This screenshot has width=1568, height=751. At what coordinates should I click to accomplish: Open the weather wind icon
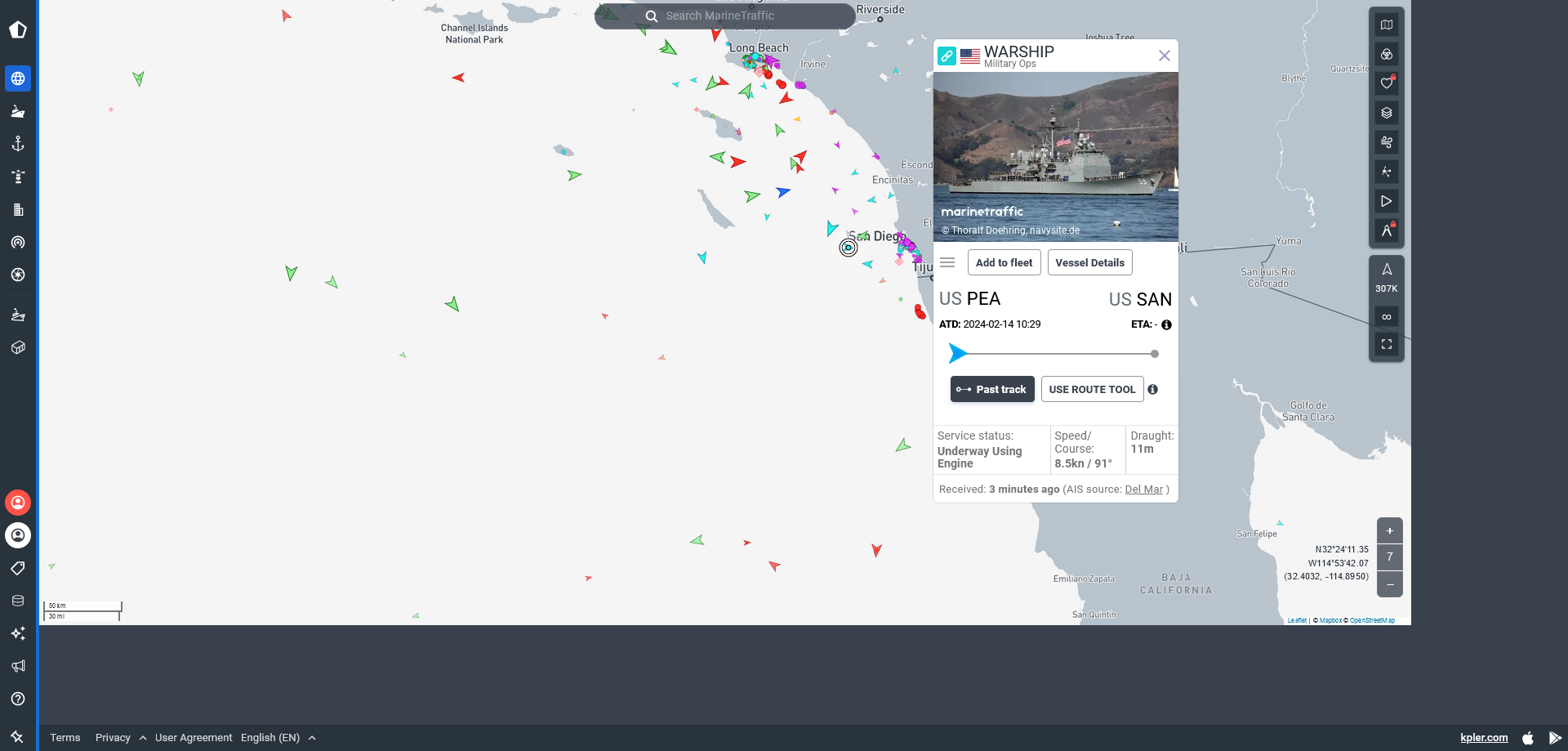click(1387, 142)
